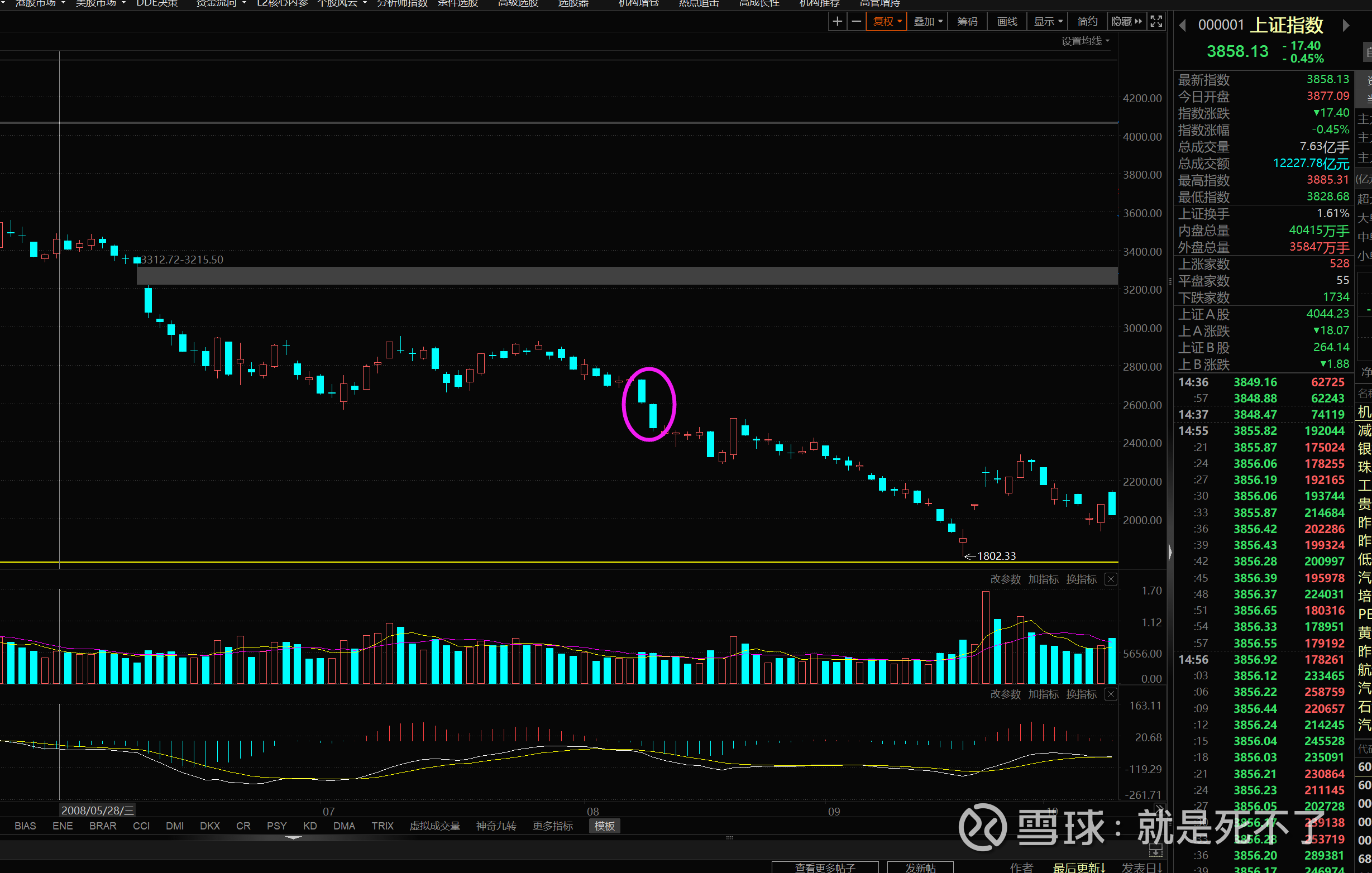The height and width of the screenshot is (873, 1372).
Task: Click the zoom out minus icon
Action: click(856, 22)
